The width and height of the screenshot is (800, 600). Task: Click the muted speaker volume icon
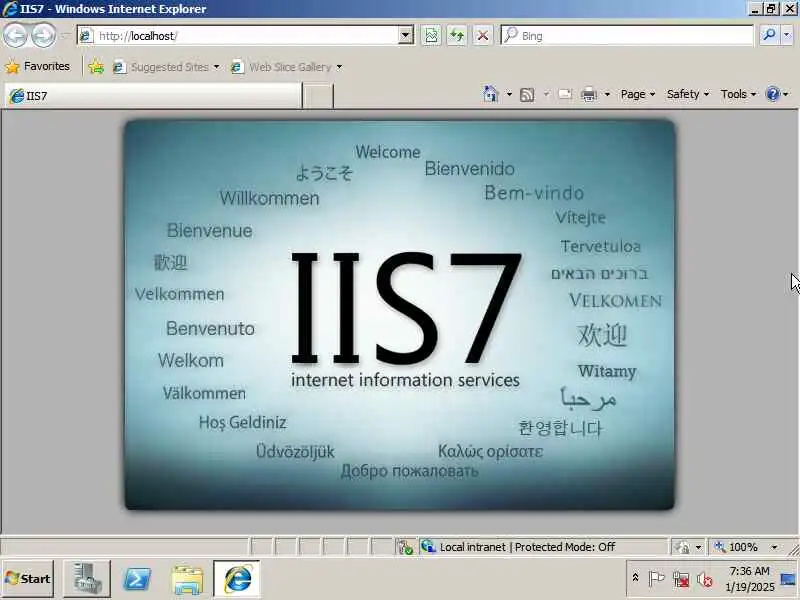tap(705, 579)
